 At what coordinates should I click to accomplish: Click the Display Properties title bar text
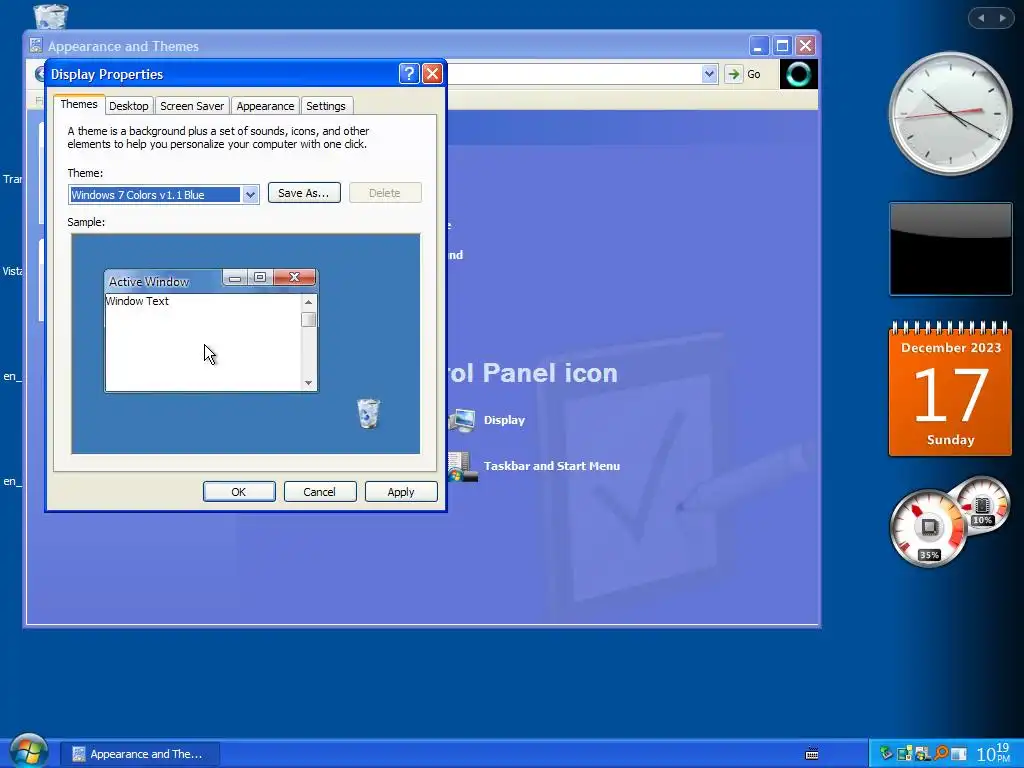[107, 74]
